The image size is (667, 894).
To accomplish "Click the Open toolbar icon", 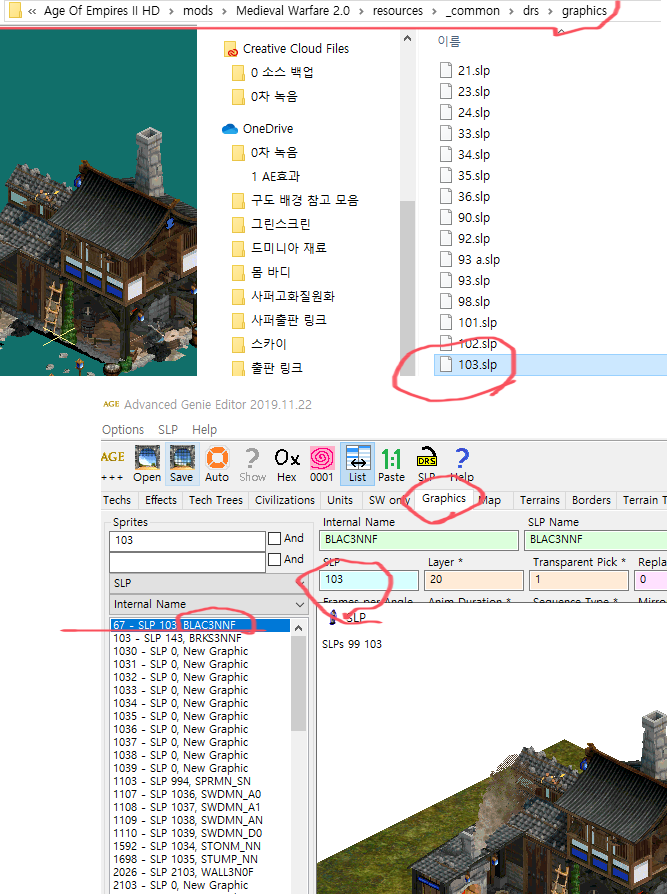I will pyautogui.click(x=147, y=464).
